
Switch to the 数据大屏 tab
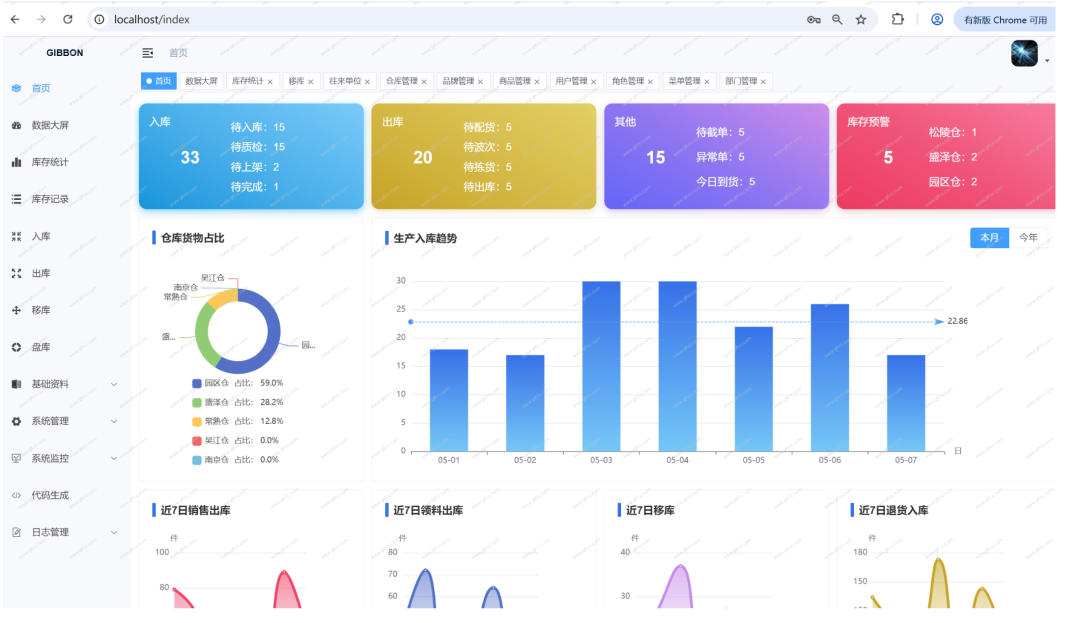click(x=201, y=81)
